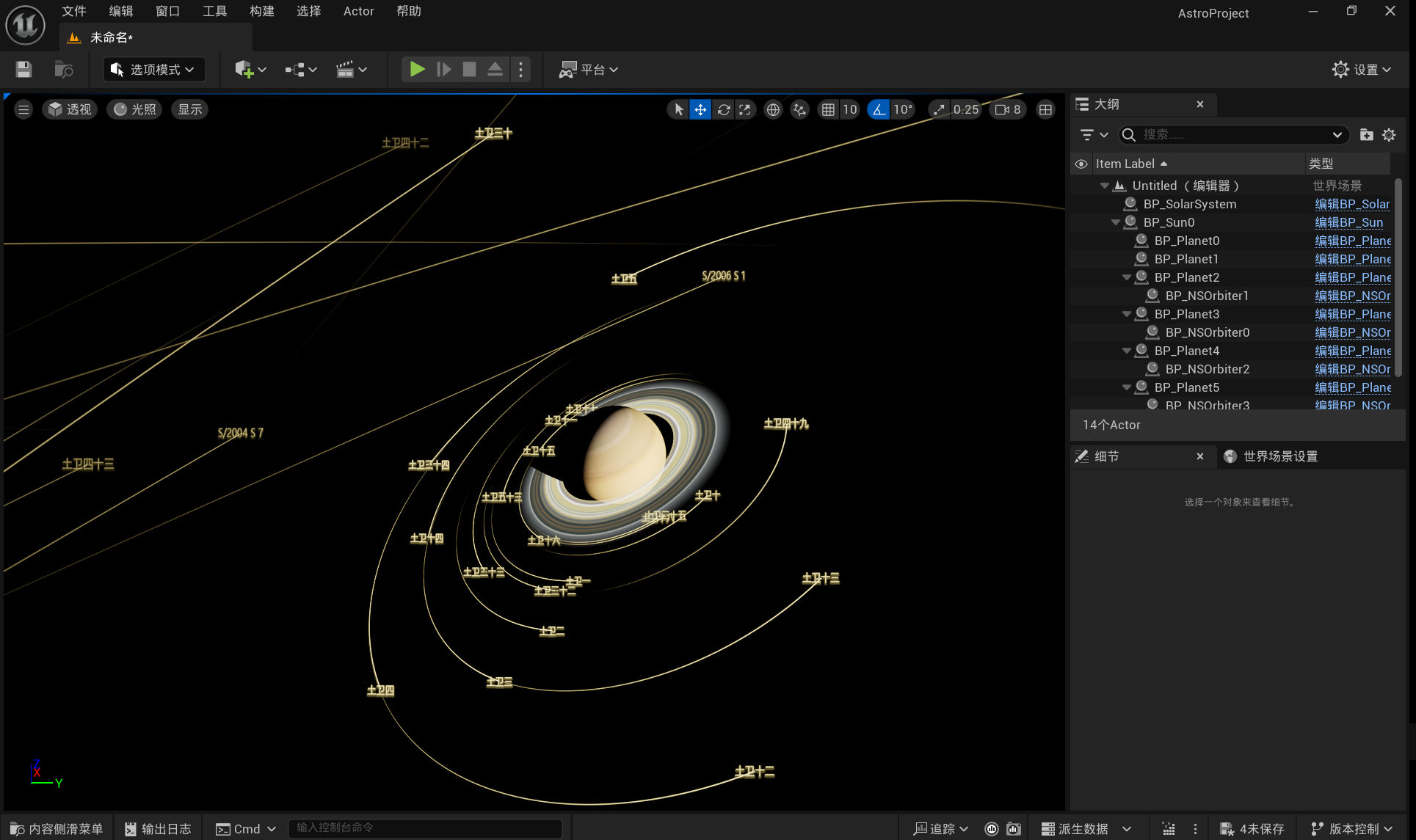The width and height of the screenshot is (1416, 840).
Task: Toggle scale snapping
Action: click(939, 109)
